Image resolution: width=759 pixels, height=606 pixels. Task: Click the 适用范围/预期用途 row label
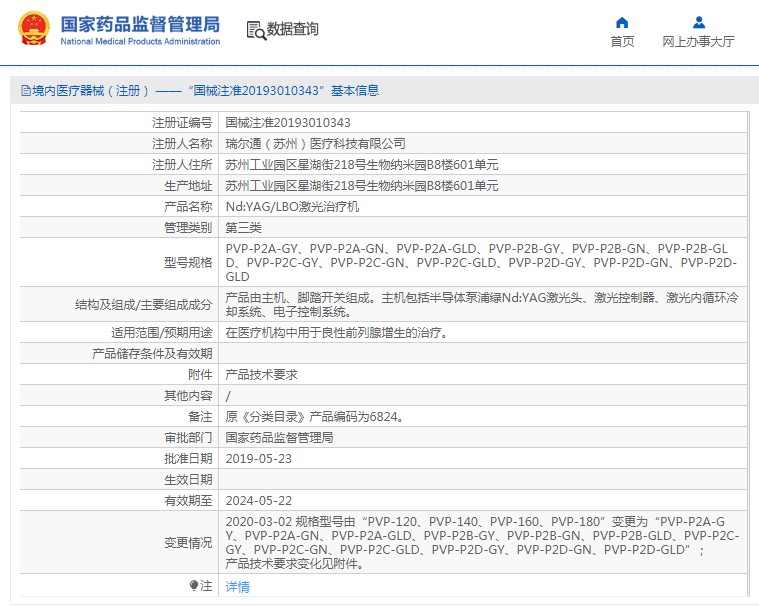click(161, 333)
